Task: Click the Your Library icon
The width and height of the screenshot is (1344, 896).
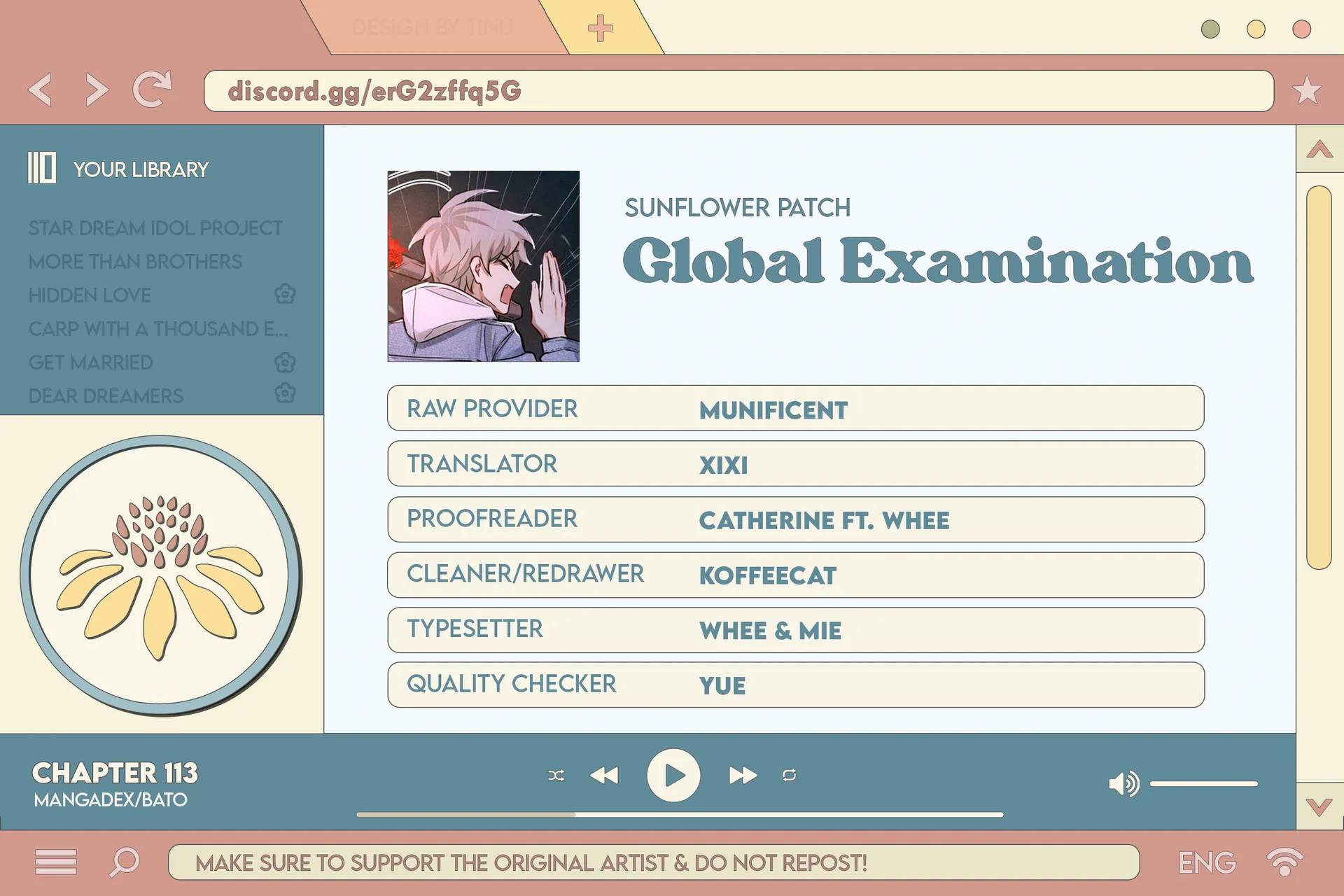Action: point(41,168)
